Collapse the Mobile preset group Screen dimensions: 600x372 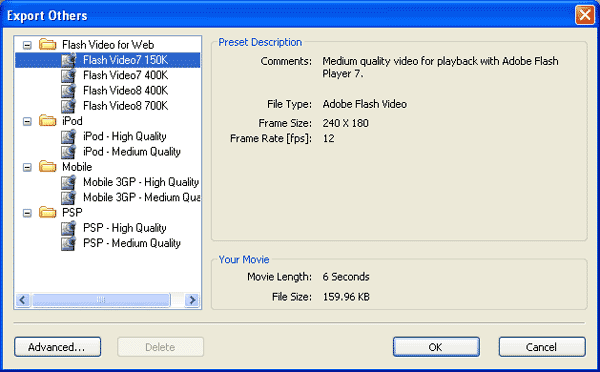[x=27, y=167]
